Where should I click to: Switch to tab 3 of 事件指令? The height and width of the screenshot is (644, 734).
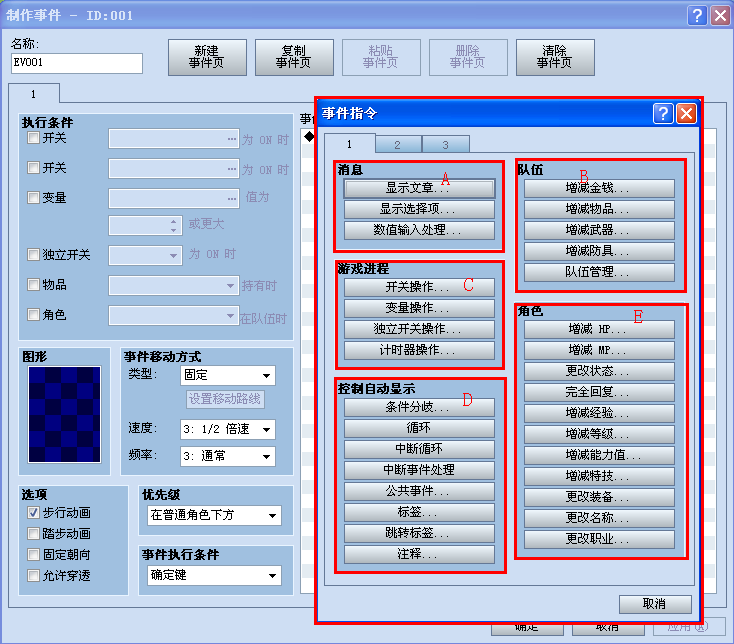click(x=446, y=145)
